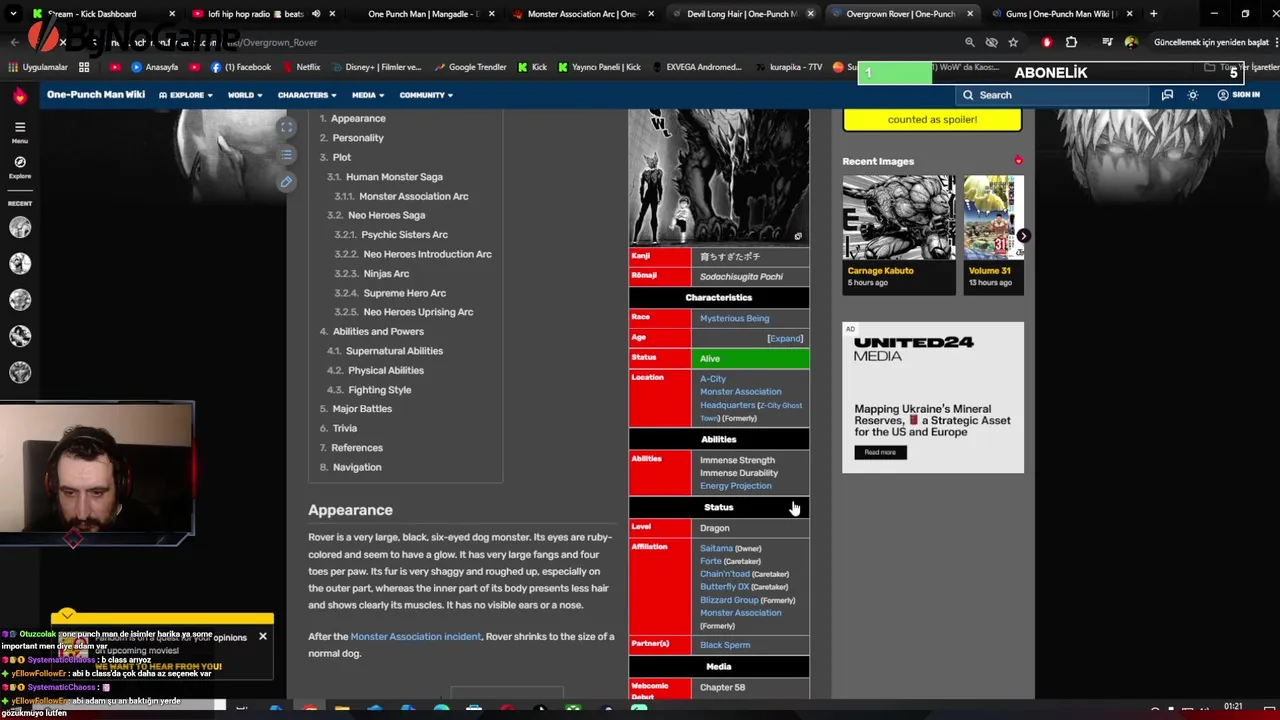Bookmark this page with the star icon
Screen dimensions: 1280x720
pos(1013,42)
